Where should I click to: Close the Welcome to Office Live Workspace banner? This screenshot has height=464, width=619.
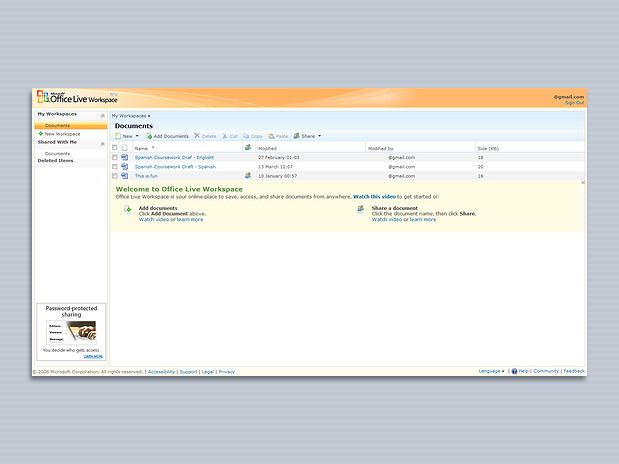click(583, 183)
